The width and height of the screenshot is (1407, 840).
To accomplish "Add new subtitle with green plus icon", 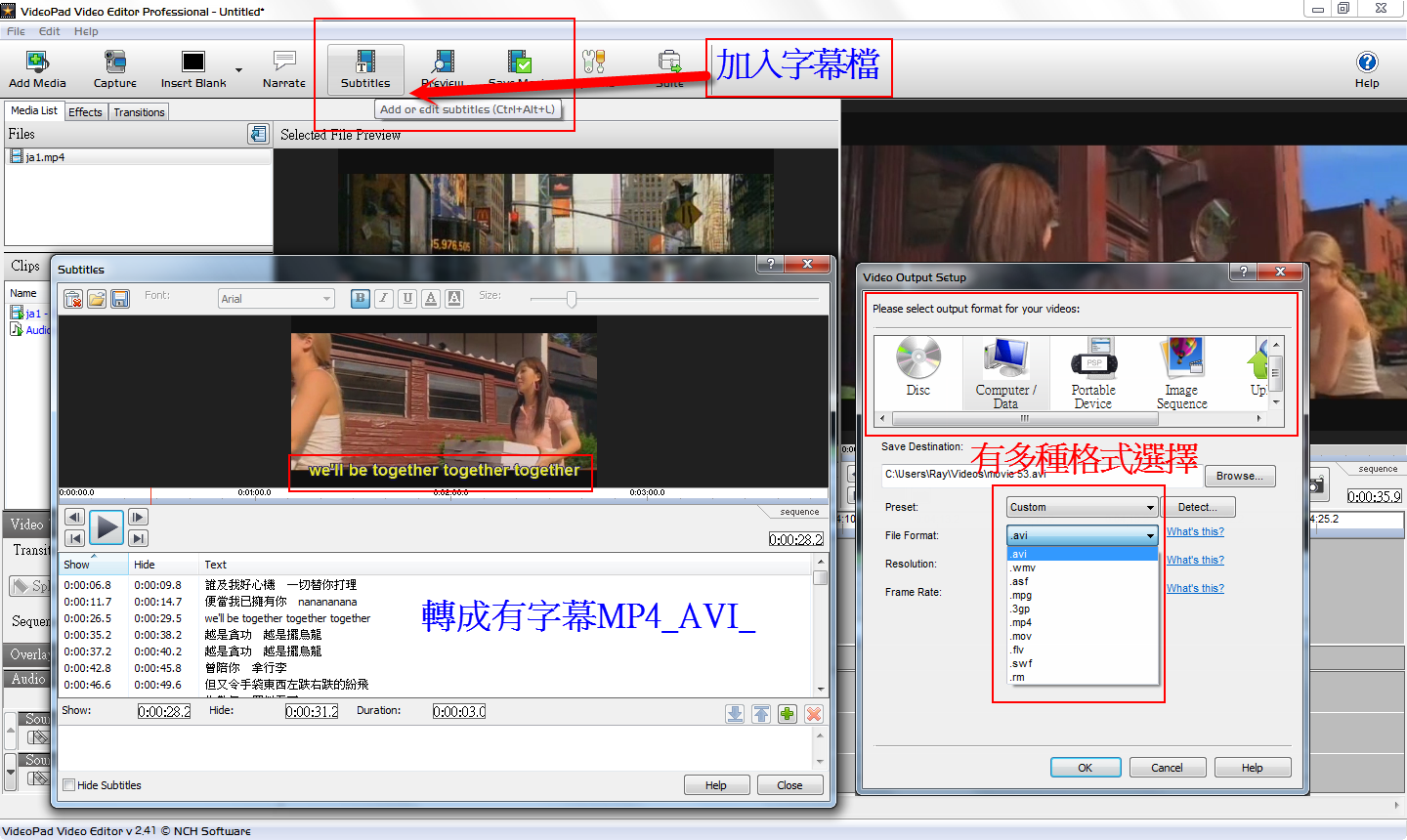I will 788,714.
